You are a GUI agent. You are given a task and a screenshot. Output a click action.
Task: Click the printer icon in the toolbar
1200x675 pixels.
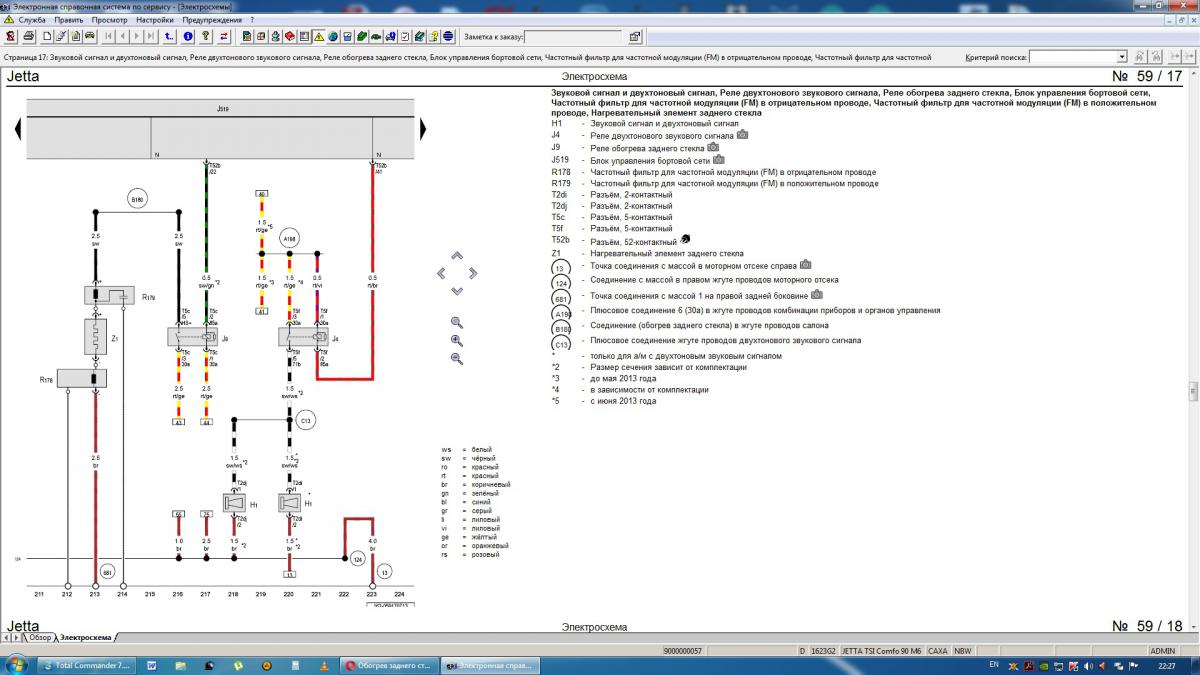(29, 37)
